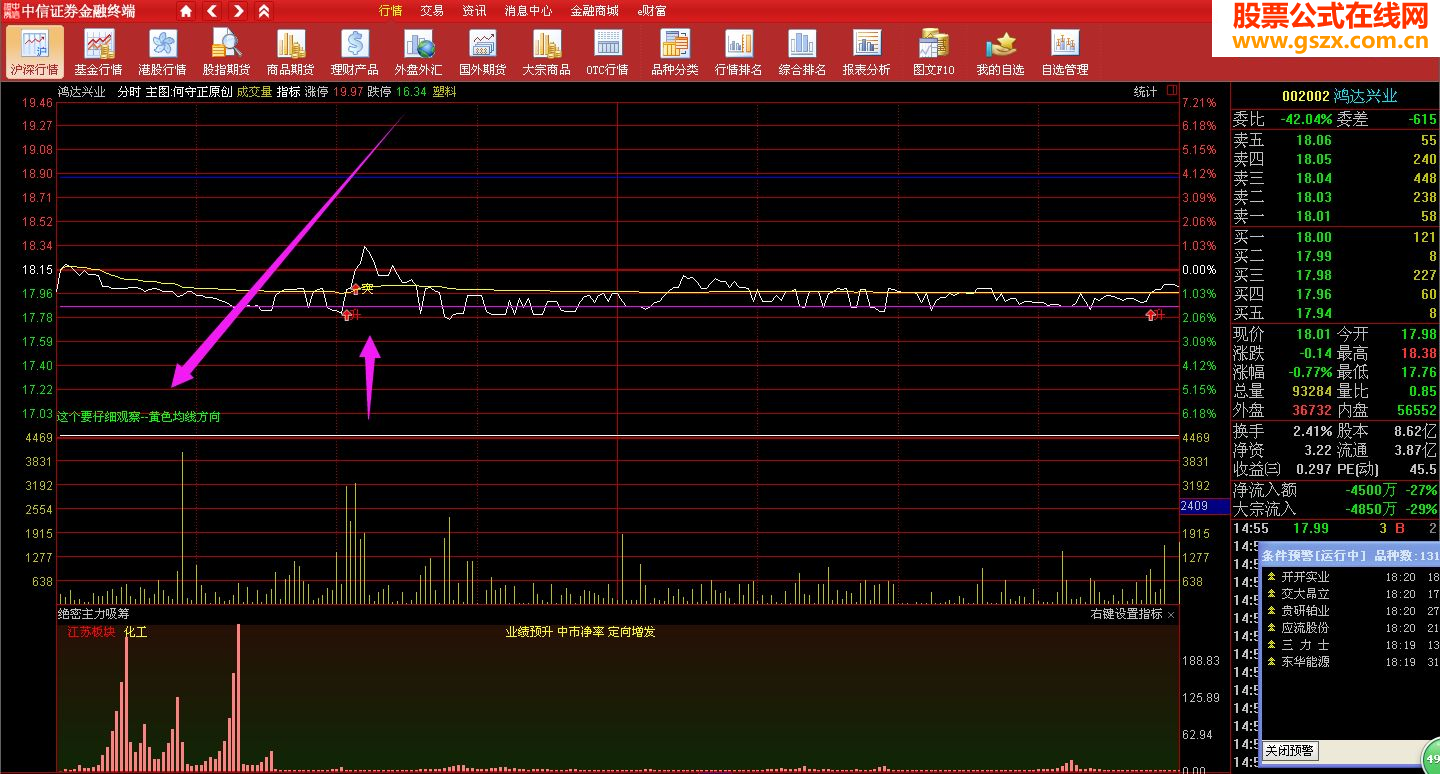Image resolution: width=1440 pixels, height=774 pixels.
Task: Navigate back with the left arrow
Action: [x=213, y=11]
